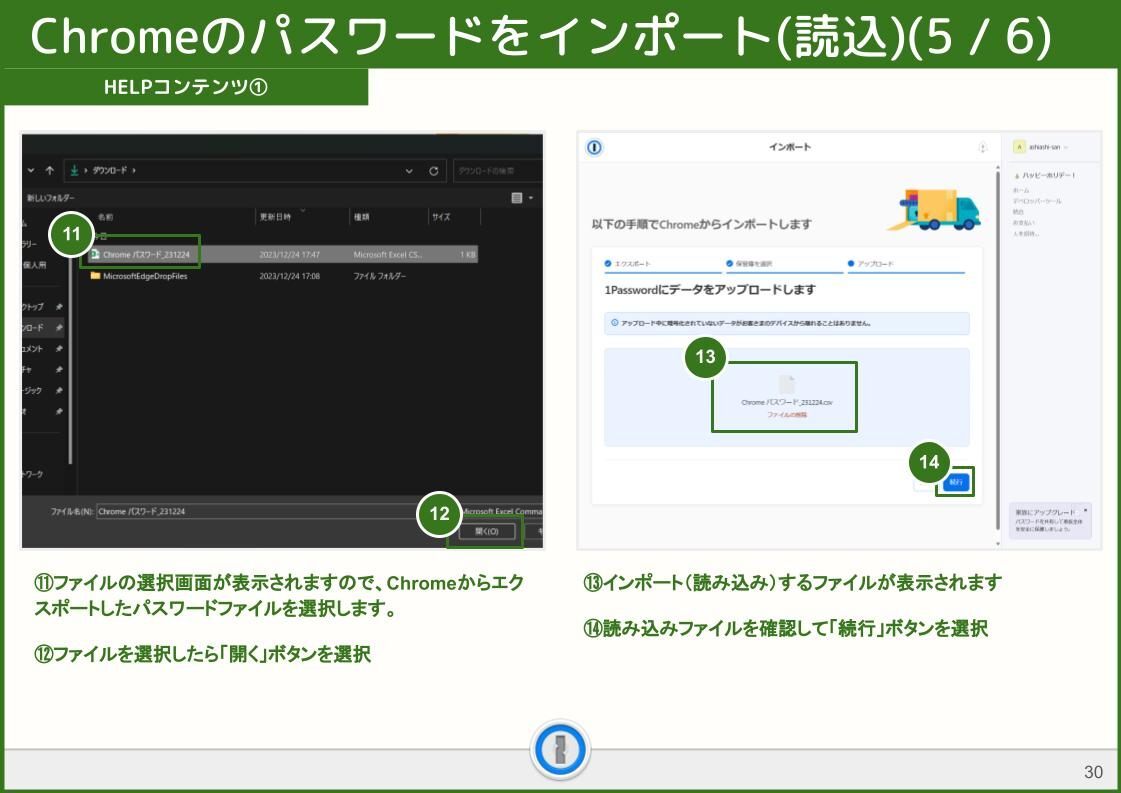Open the notification icon in Import header
Screen dimensions: 1121x793
pos(982,147)
